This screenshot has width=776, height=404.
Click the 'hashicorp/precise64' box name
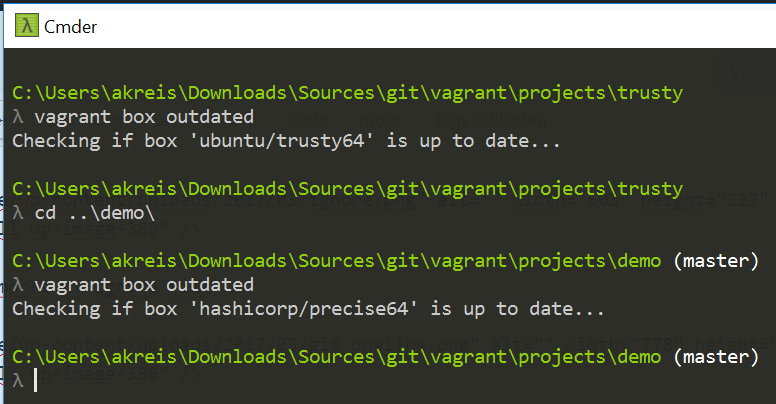point(310,310)
